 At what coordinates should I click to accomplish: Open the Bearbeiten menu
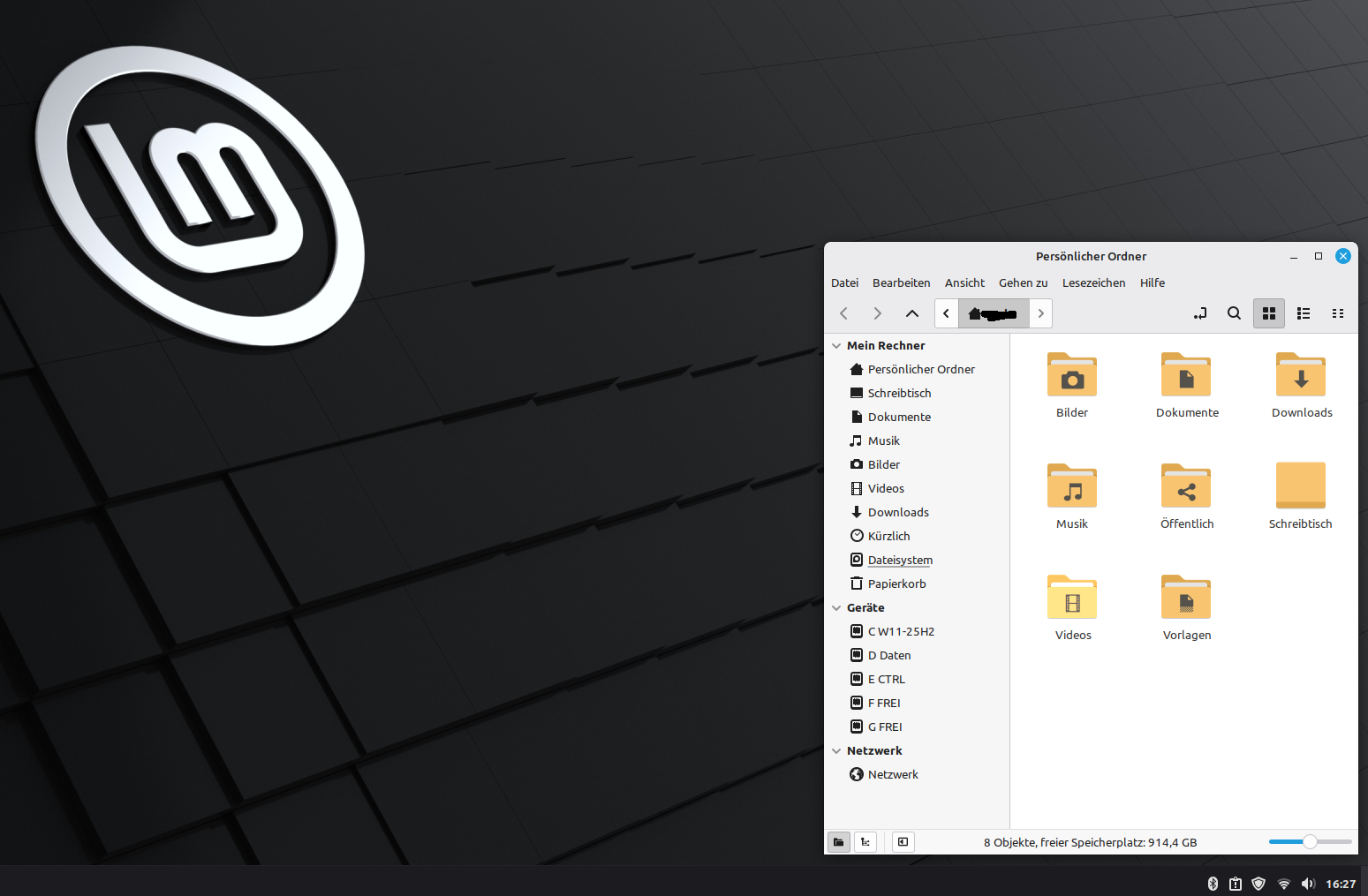[902, 283]
